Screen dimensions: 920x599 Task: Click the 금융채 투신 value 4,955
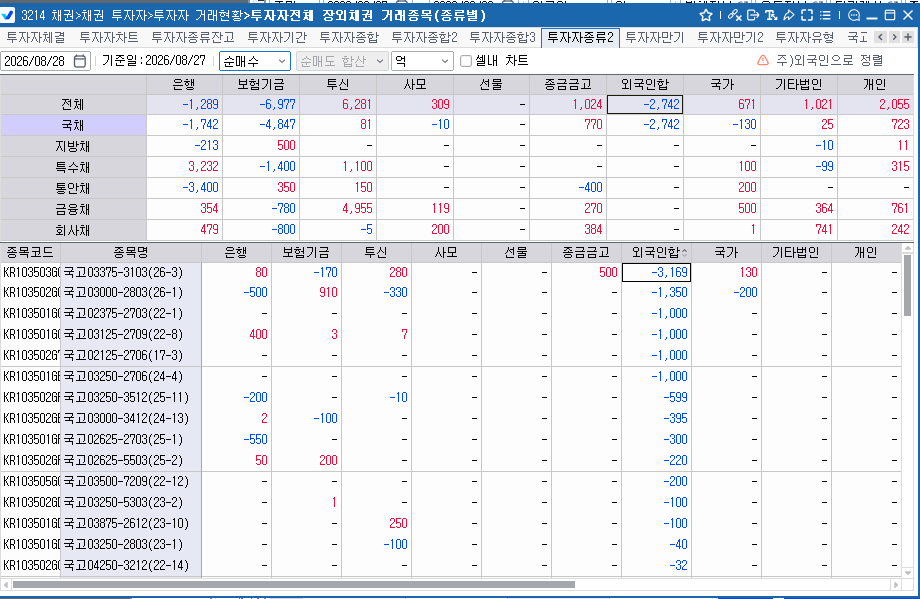[338, 209]
